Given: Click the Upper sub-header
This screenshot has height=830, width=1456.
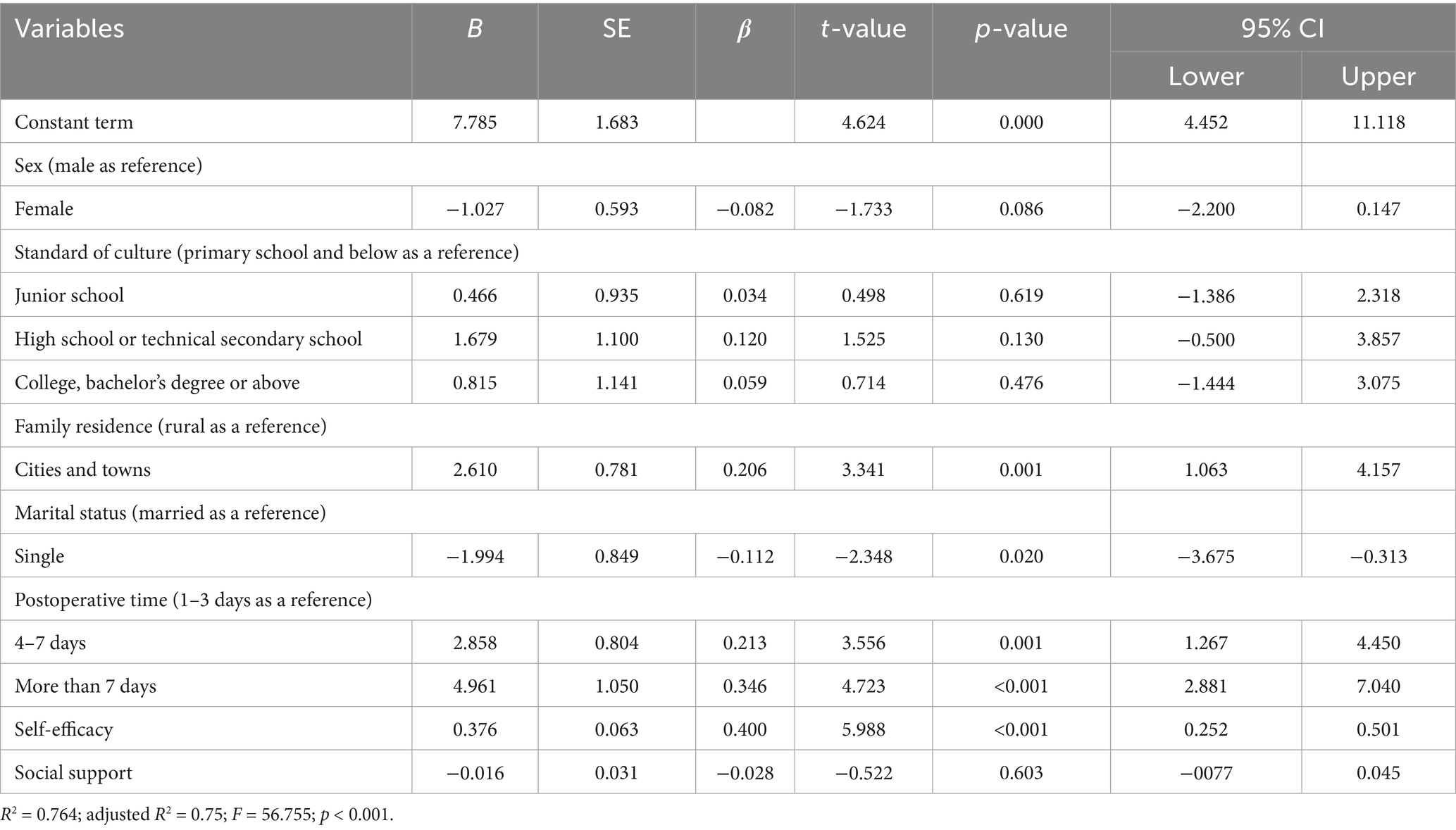Looking at the screenshot, I should [1378, 76].
